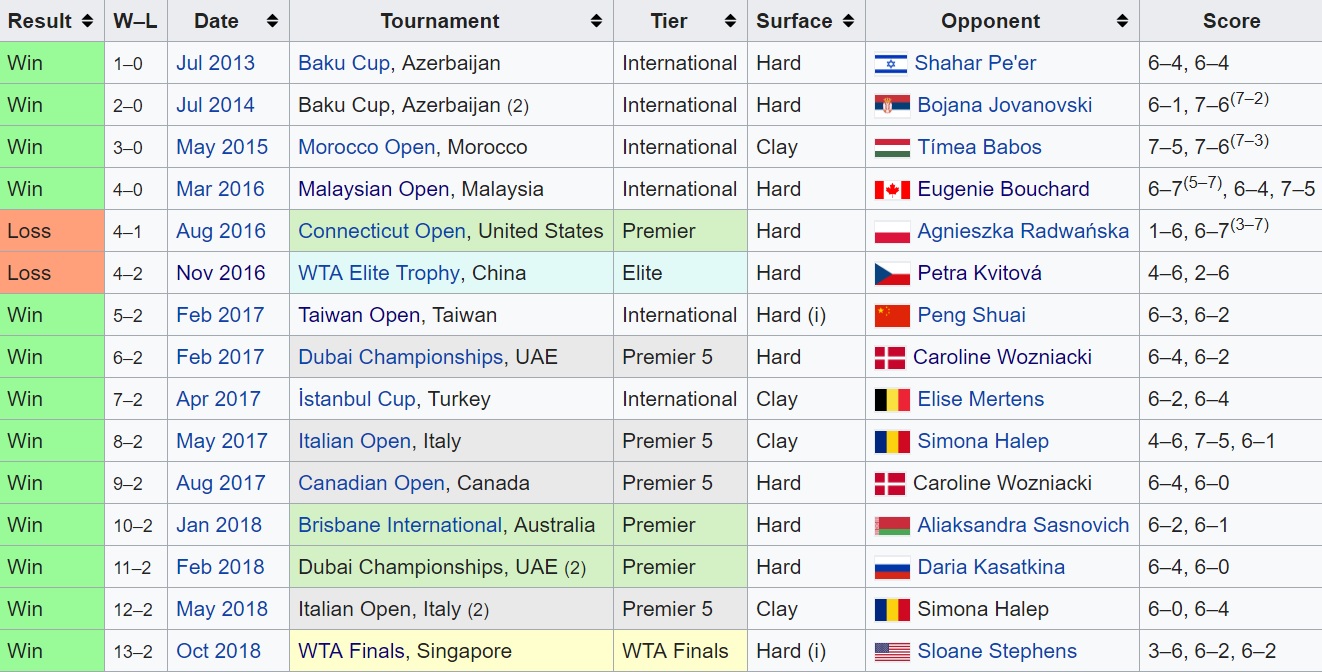Sort the table by Date column

tap(272, 21)
